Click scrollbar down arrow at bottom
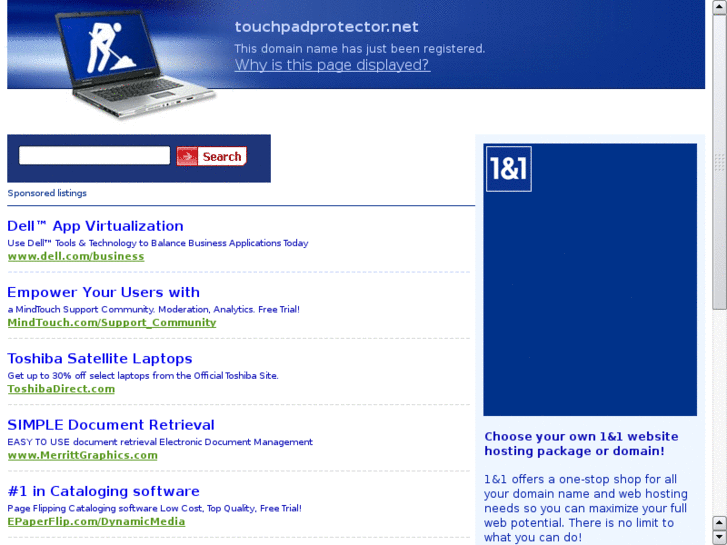Viewport: 727px width, 545px height. [720, 538]
